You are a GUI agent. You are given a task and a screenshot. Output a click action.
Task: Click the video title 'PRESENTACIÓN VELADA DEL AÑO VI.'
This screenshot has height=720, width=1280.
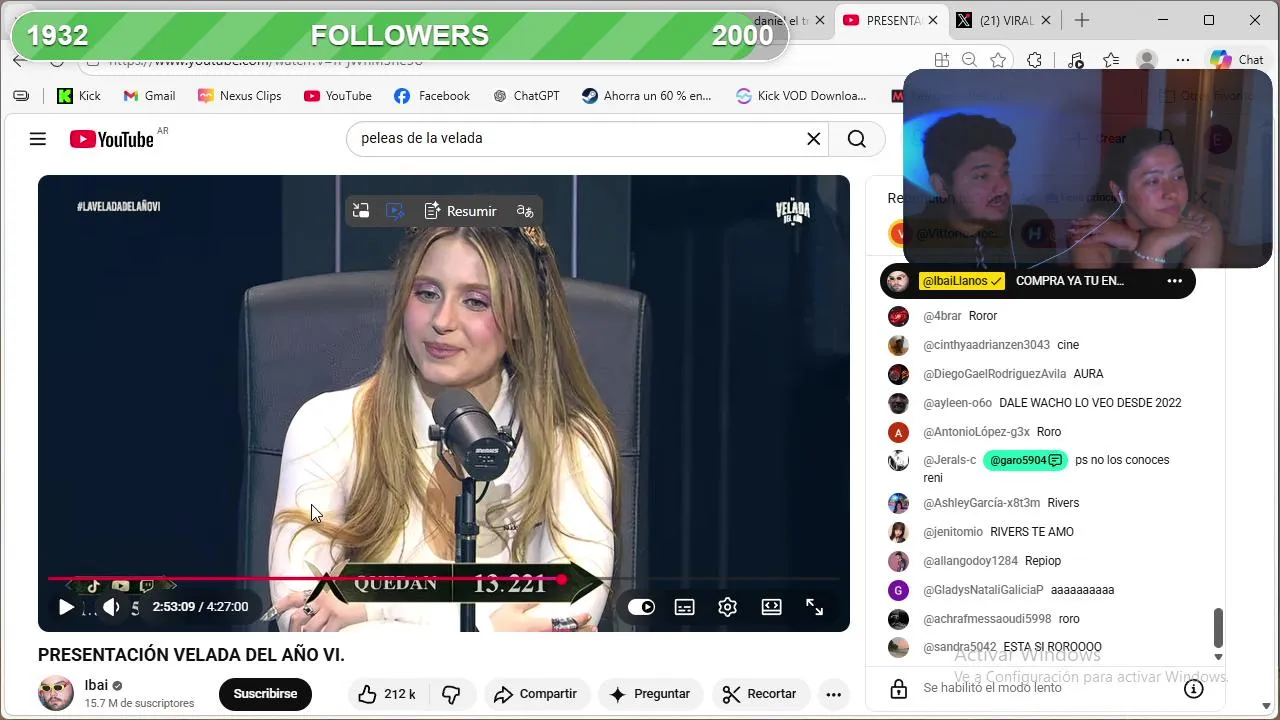(191, 655)
